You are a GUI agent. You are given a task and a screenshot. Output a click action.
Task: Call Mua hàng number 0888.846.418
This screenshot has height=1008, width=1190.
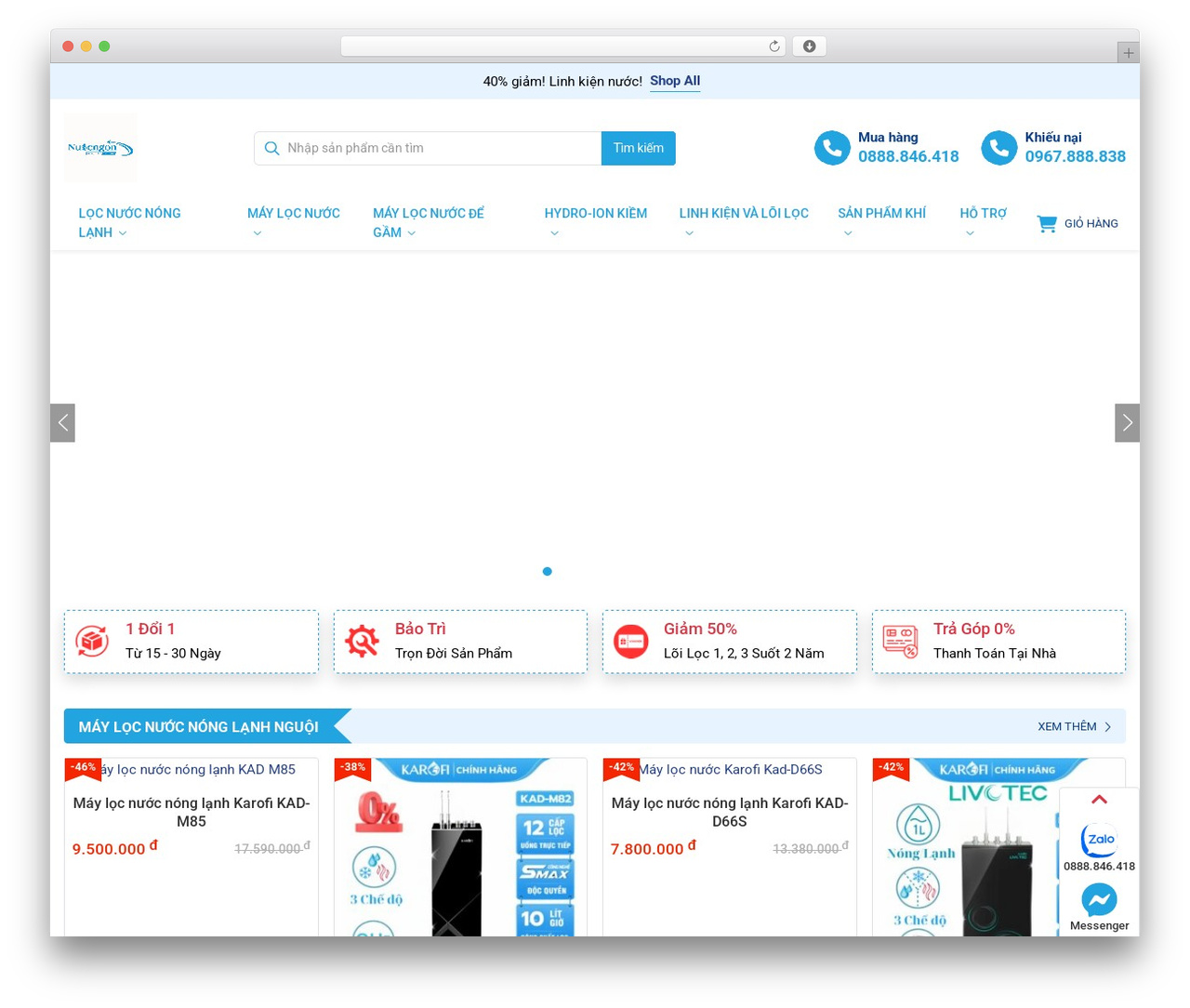(x=908, y=156)
